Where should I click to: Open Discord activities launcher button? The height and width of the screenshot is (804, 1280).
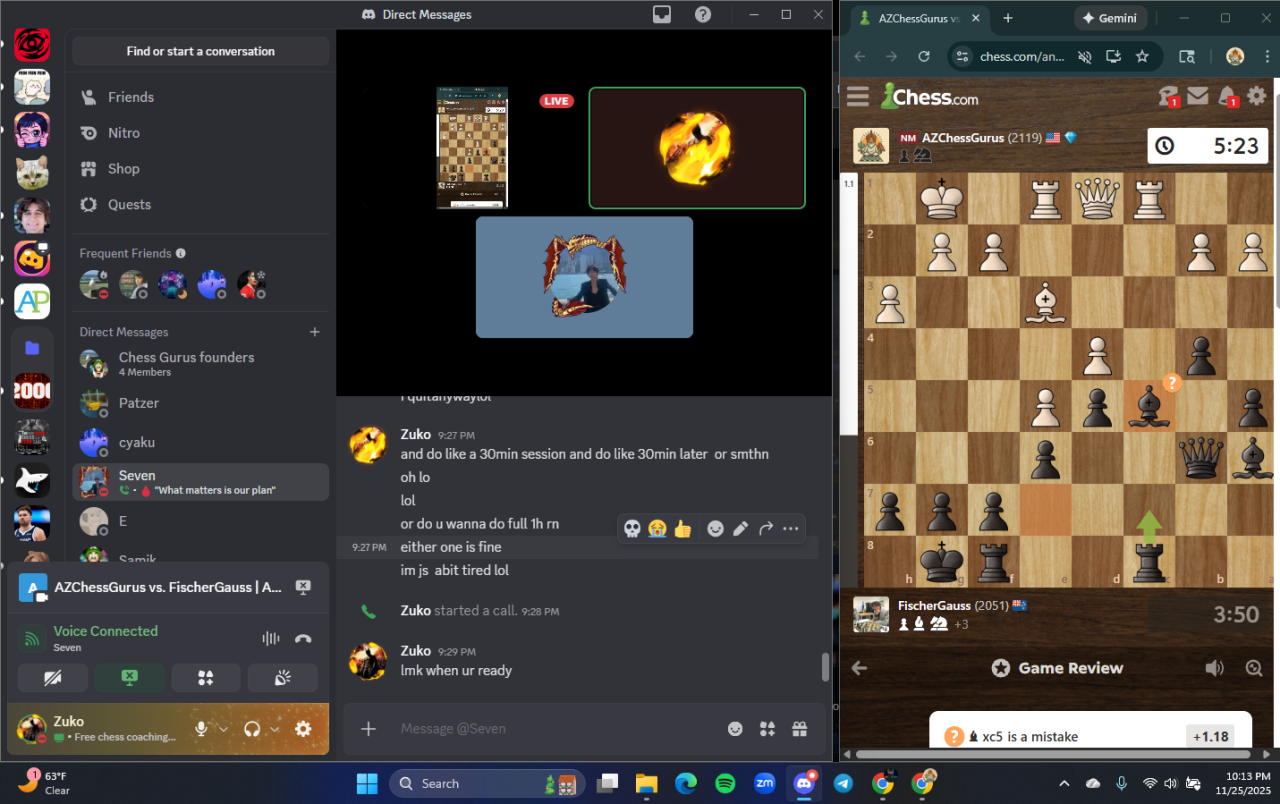click(x=206, y=678)
